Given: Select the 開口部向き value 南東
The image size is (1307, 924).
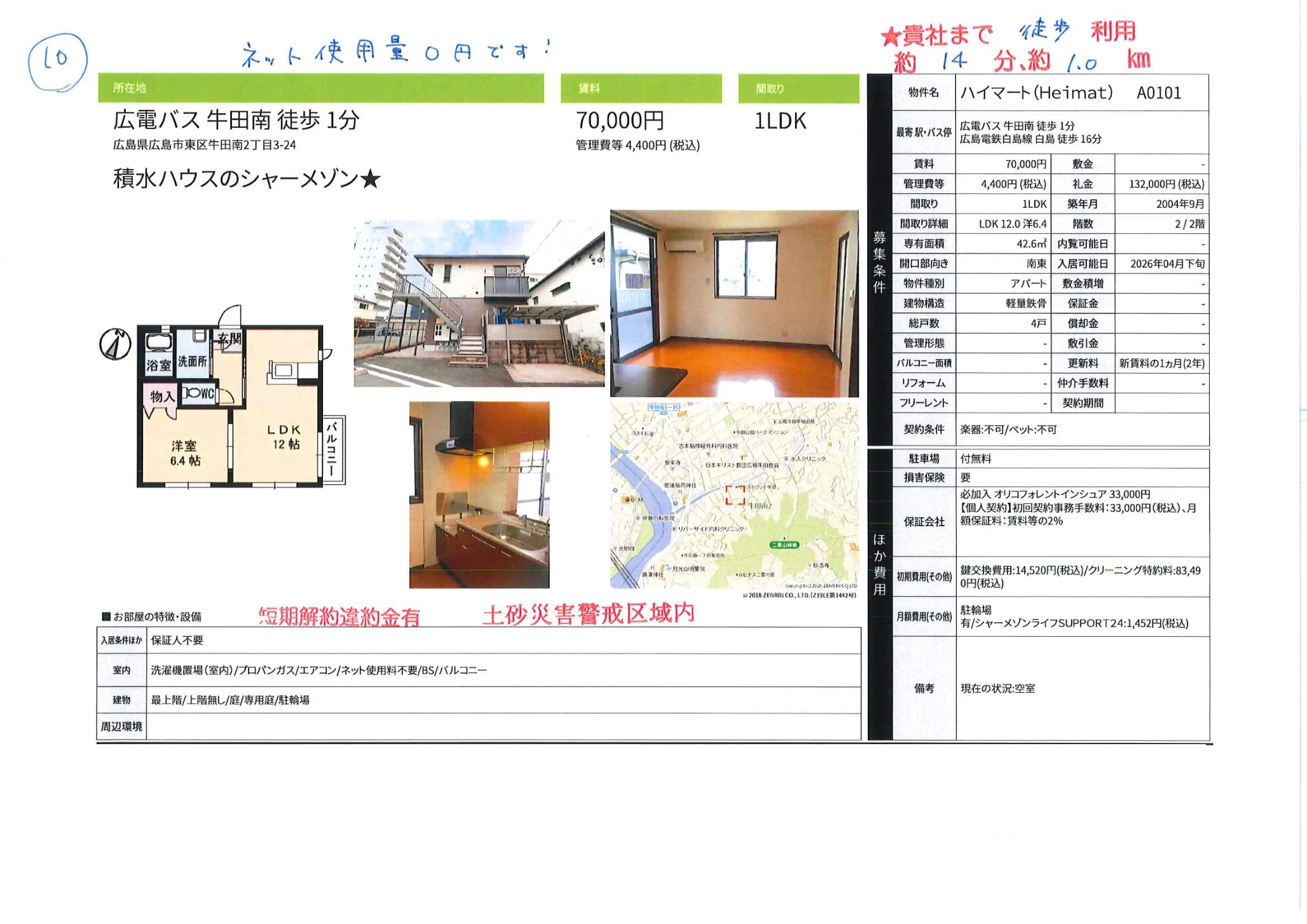Looking at the screenshot, I should tap(1036, 264).
